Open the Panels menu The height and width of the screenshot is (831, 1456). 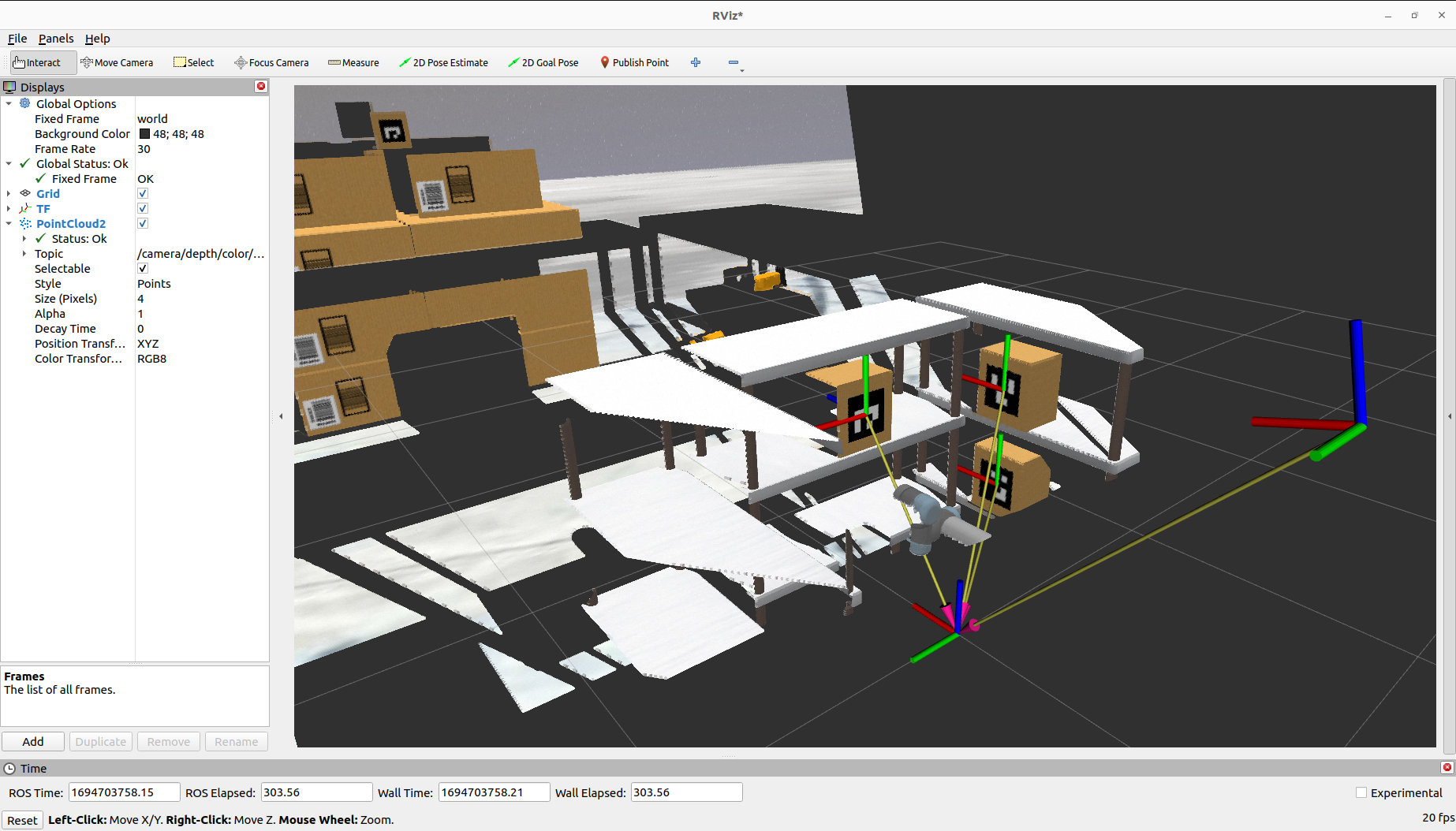(x=56, y=39)
